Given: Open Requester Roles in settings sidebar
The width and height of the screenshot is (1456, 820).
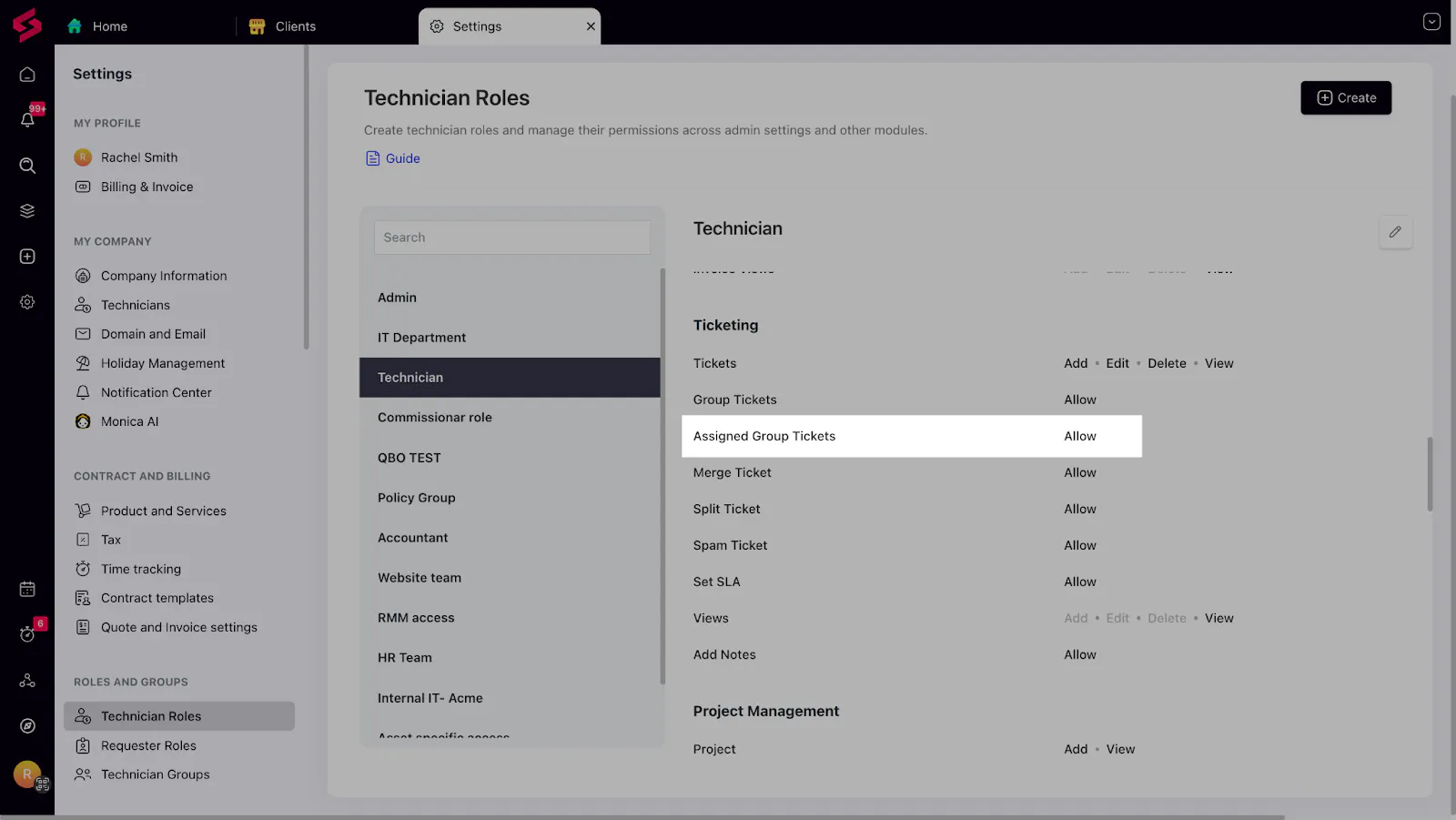Looking at the screenshot, I should point(148,745).
